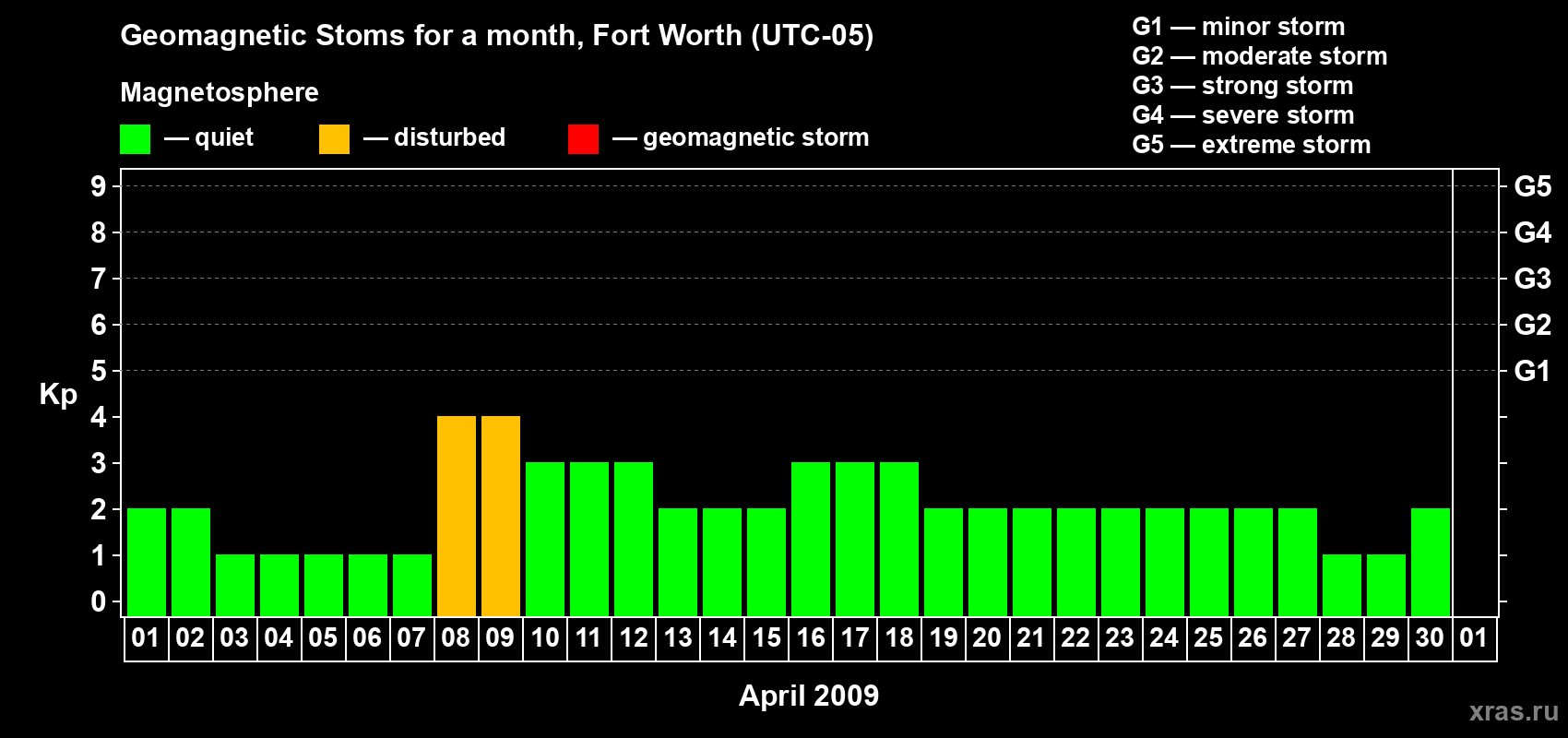The image size is (1568, 738).
Task: Click the date label 18
Action: 898,637
